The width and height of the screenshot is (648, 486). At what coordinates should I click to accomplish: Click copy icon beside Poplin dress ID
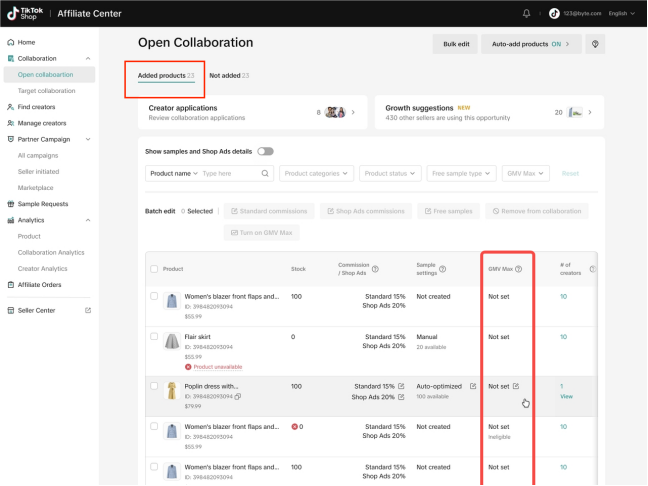pyautogui.click(x=238, y=396)
